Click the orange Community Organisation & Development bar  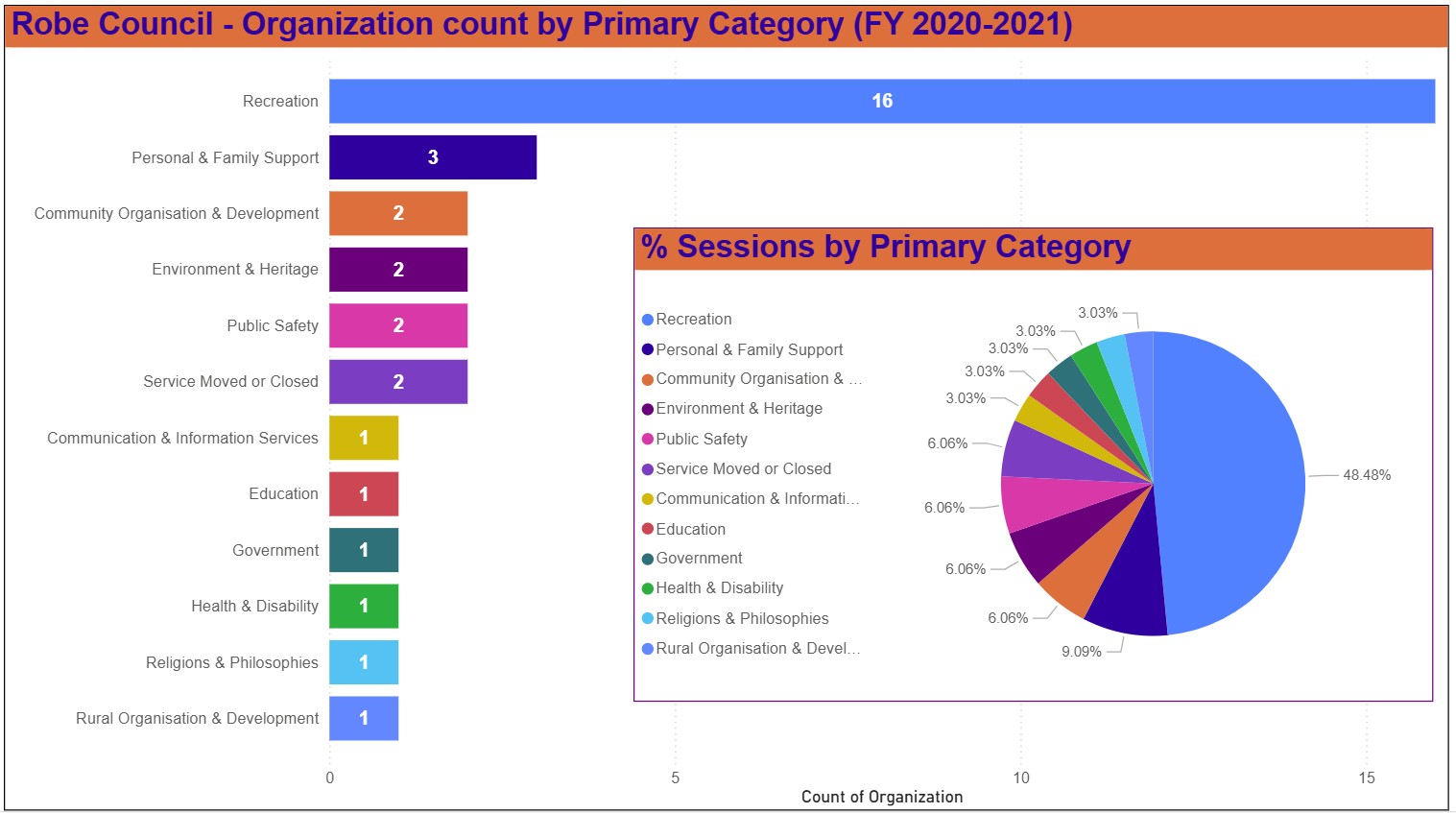coord(397,213)
